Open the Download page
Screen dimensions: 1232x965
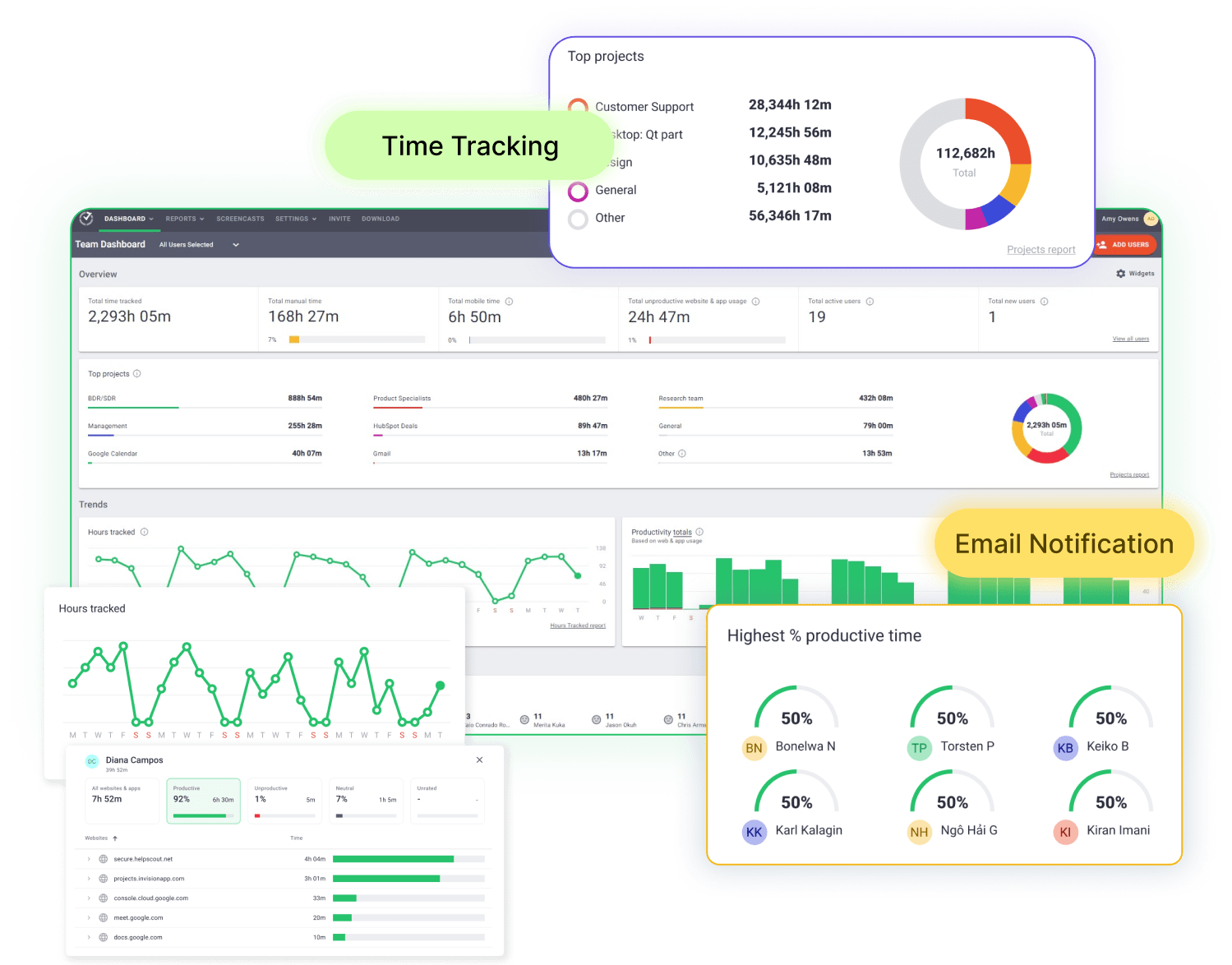[x=381, y=219]
